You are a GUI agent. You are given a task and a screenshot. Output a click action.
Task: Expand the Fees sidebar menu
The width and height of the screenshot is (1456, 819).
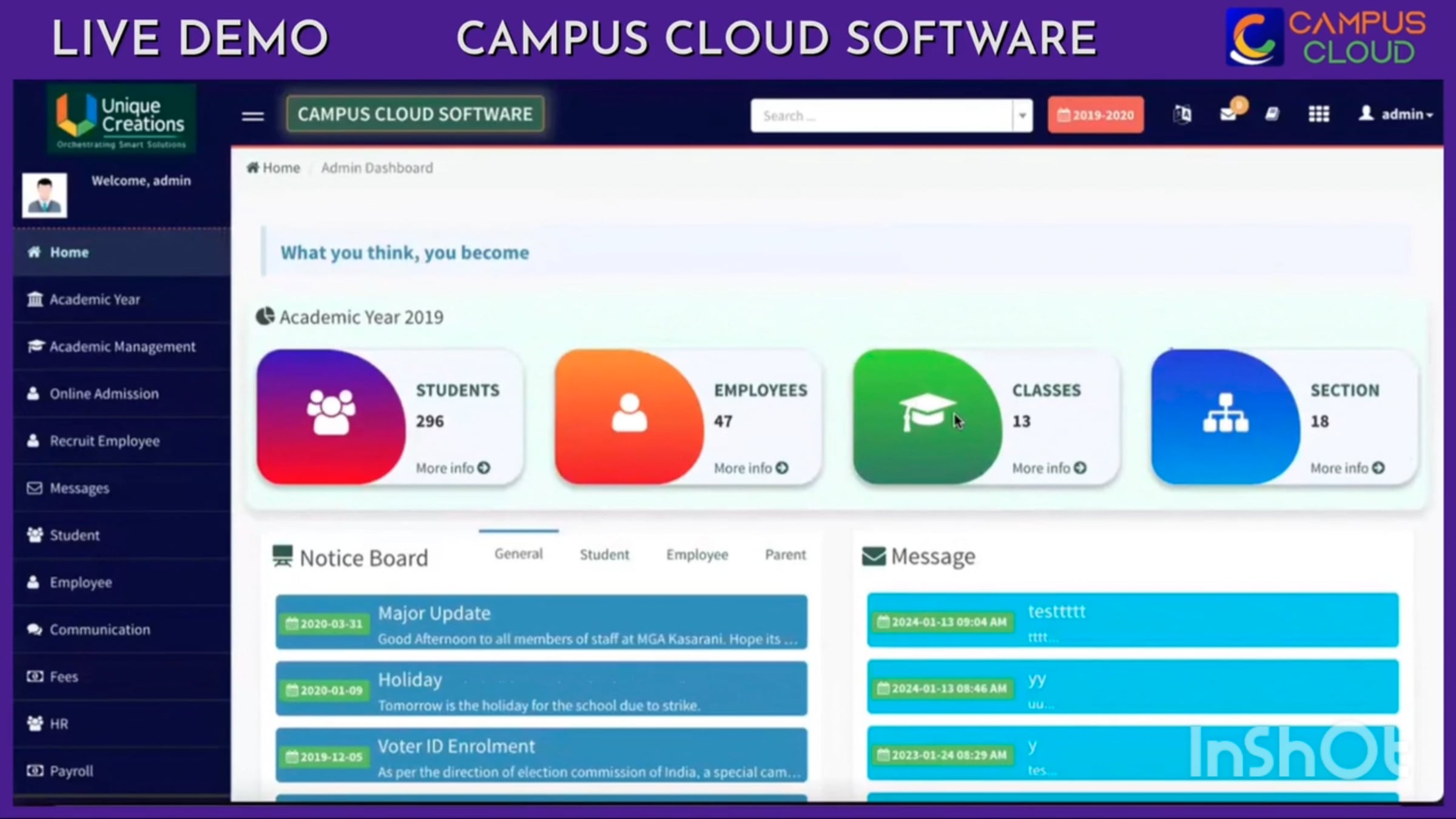coord(121,676)
